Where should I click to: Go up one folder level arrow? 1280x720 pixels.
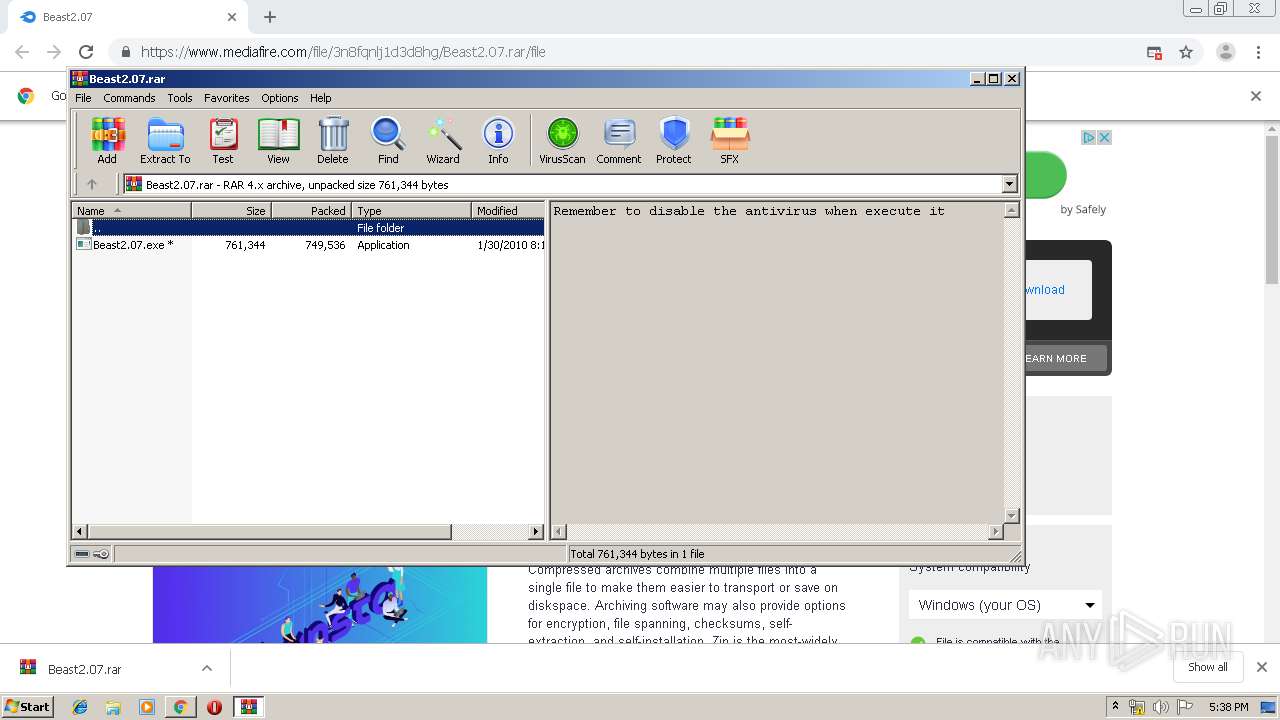pyautogui.click(x=92, y=184)
